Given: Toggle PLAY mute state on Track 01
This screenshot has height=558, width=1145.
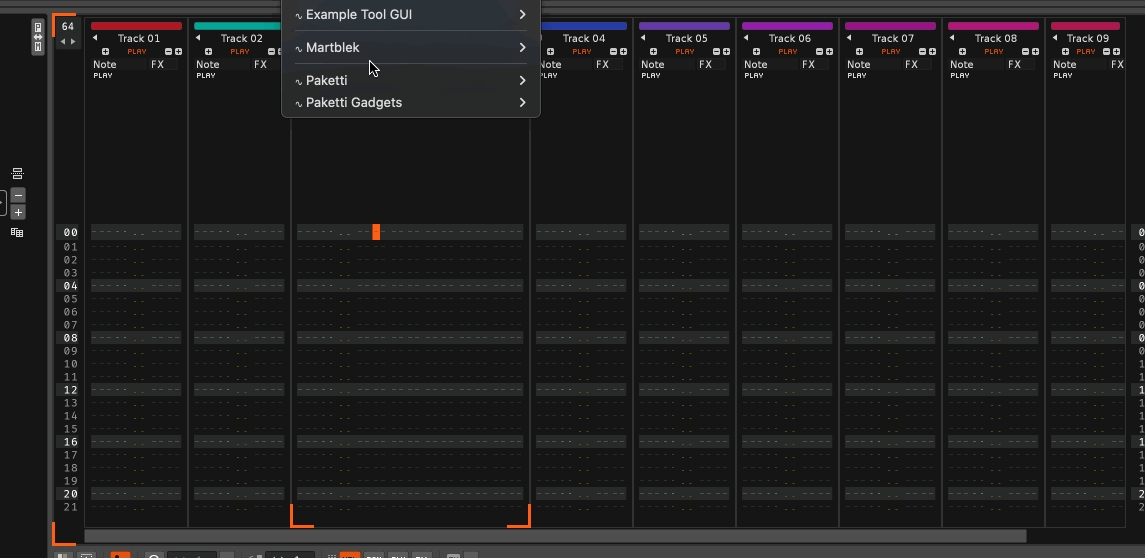Looking at the screenshot, I should (137, 51).
